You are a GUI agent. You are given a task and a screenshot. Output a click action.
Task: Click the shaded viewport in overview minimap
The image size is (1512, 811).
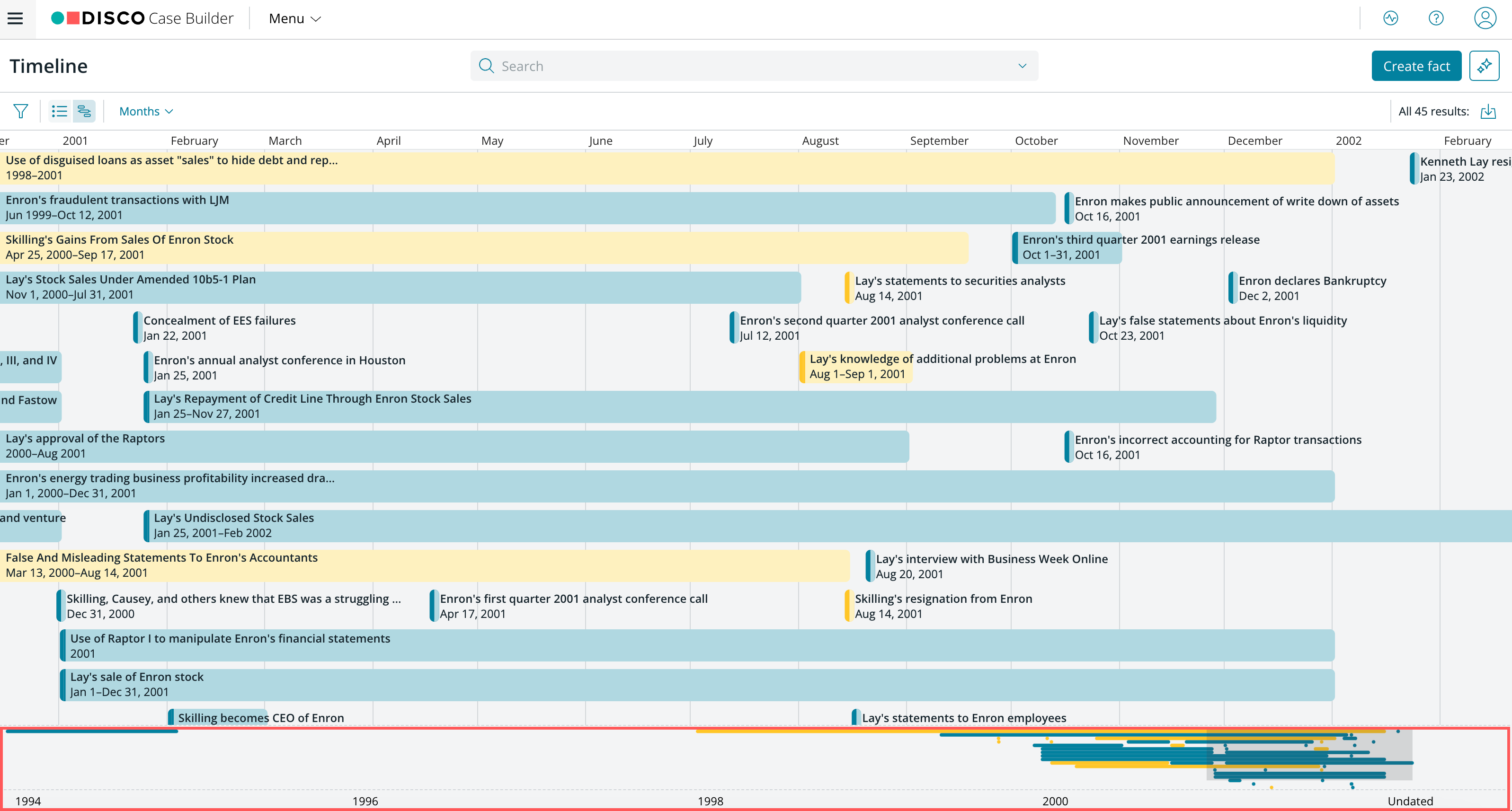click(1309, 755)
